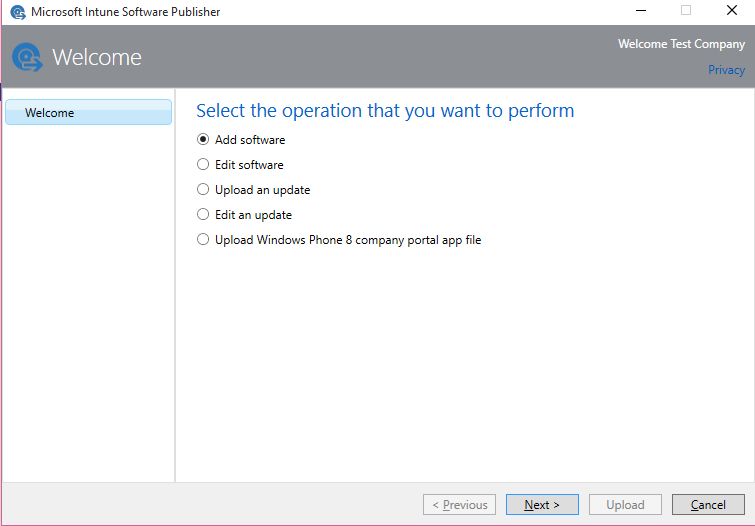Click the Welcome Test Company label
This screenshot has height=526, width=755.
coord(681,45)
